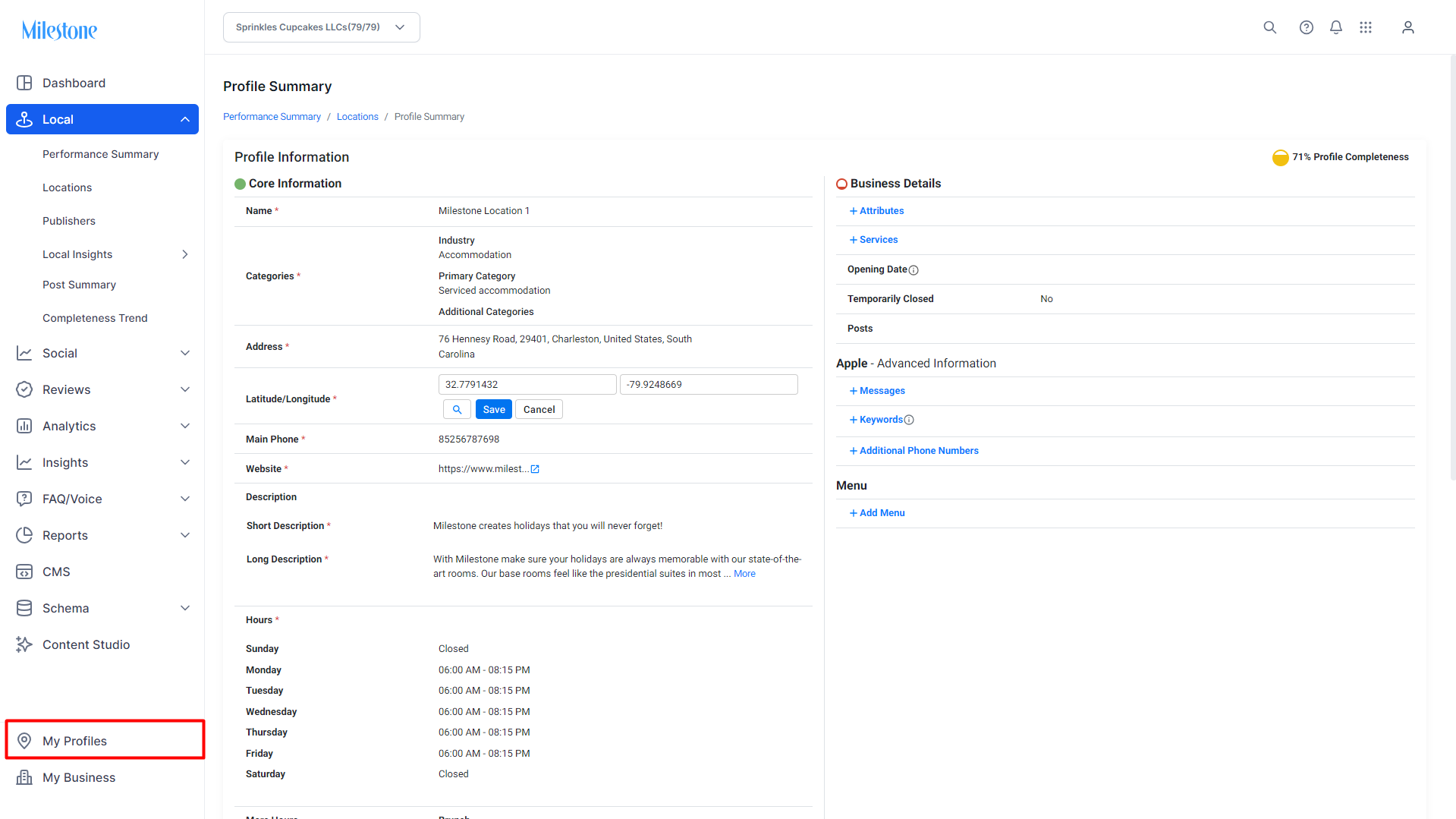Click the FAQ/Voice question bubble icon
This screenshot has width=1456, height=819.
pos(24,499)
